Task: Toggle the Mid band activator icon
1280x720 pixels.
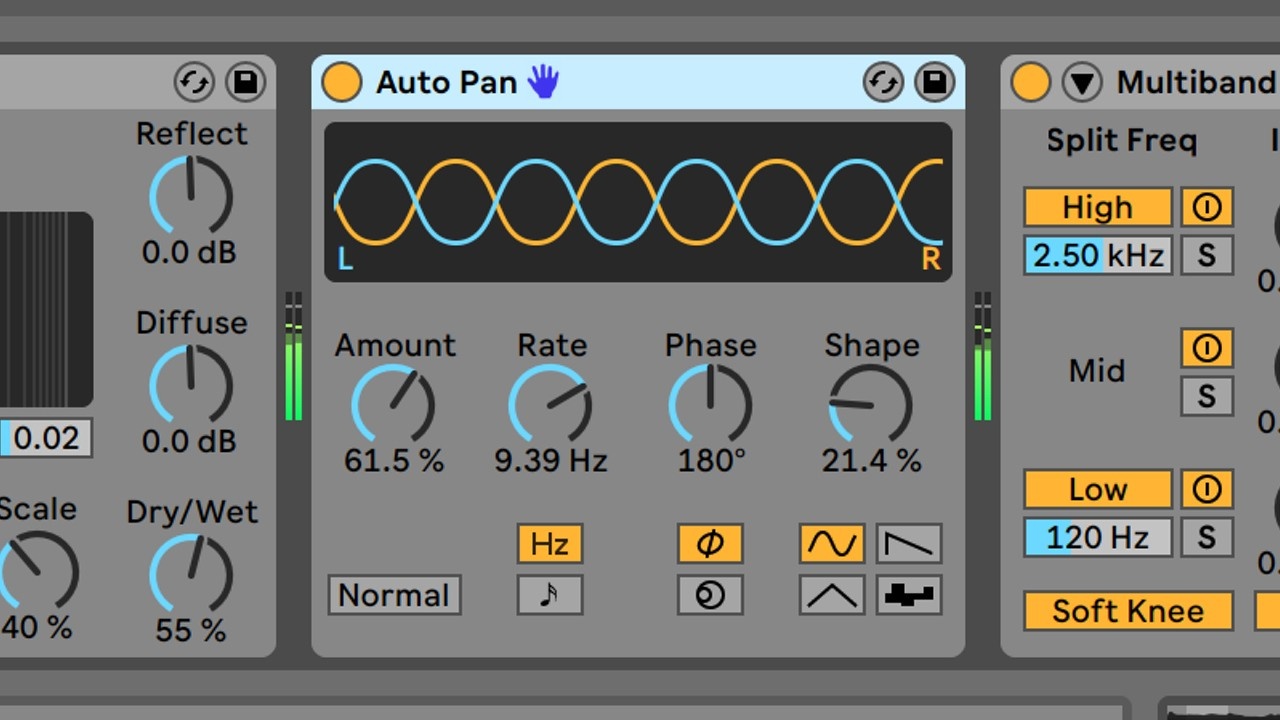Action: pyautogui.click(x=1207, y=348)
